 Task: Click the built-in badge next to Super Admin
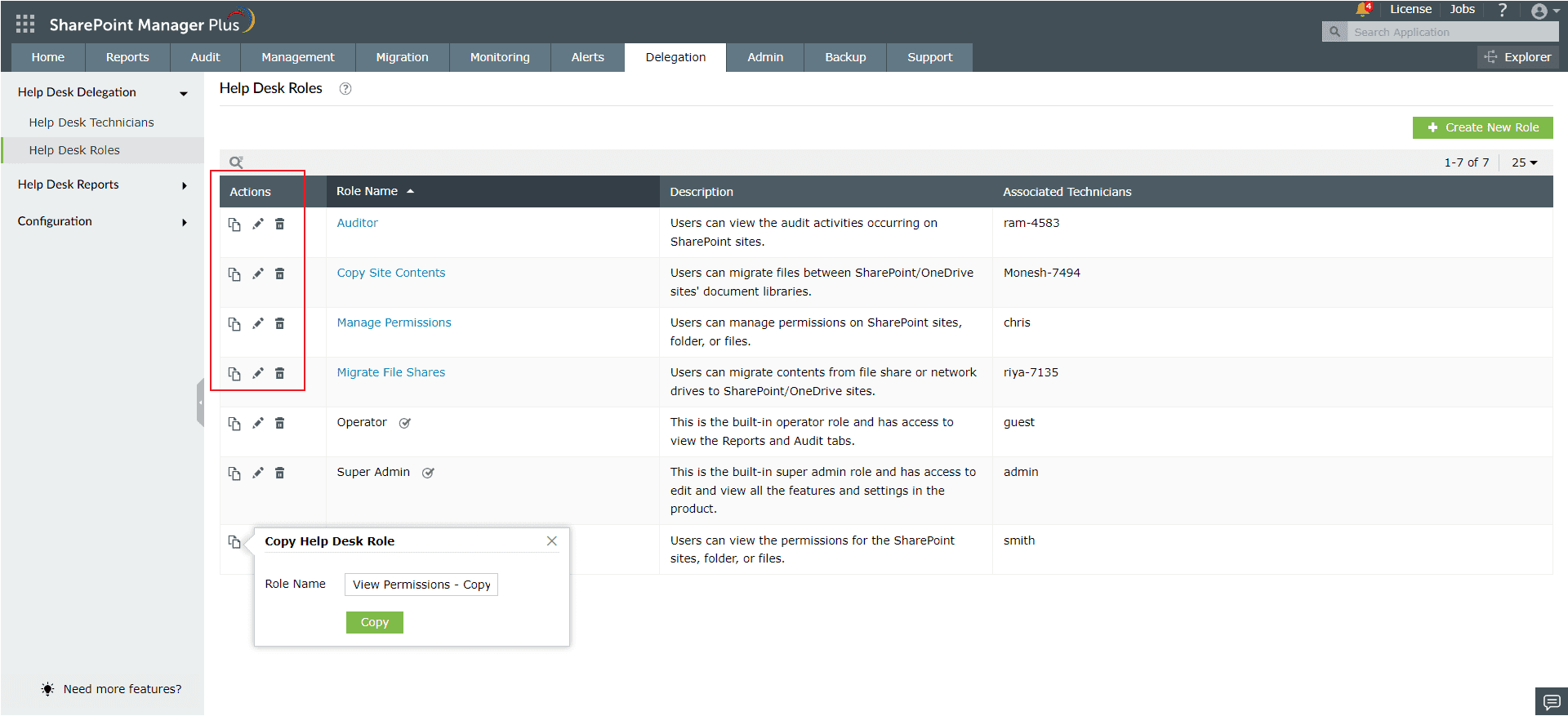coord(428,473)
